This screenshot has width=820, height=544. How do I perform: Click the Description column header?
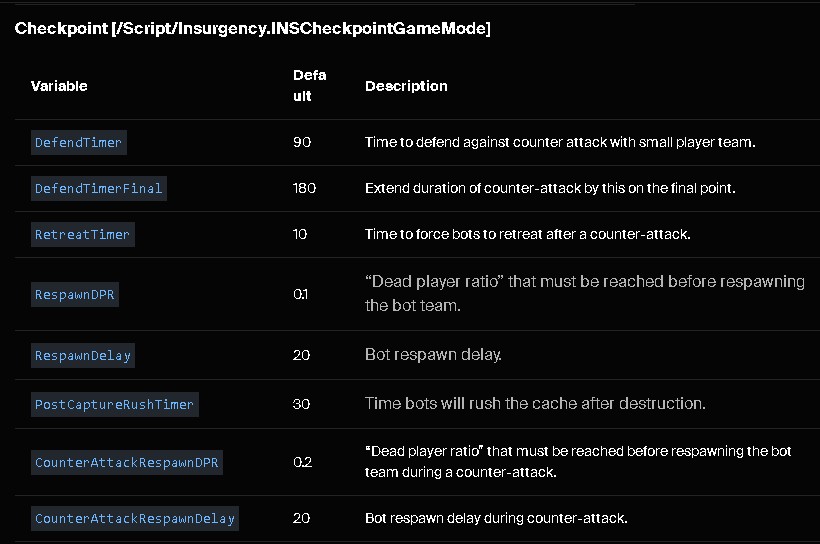tap(406, 86)
